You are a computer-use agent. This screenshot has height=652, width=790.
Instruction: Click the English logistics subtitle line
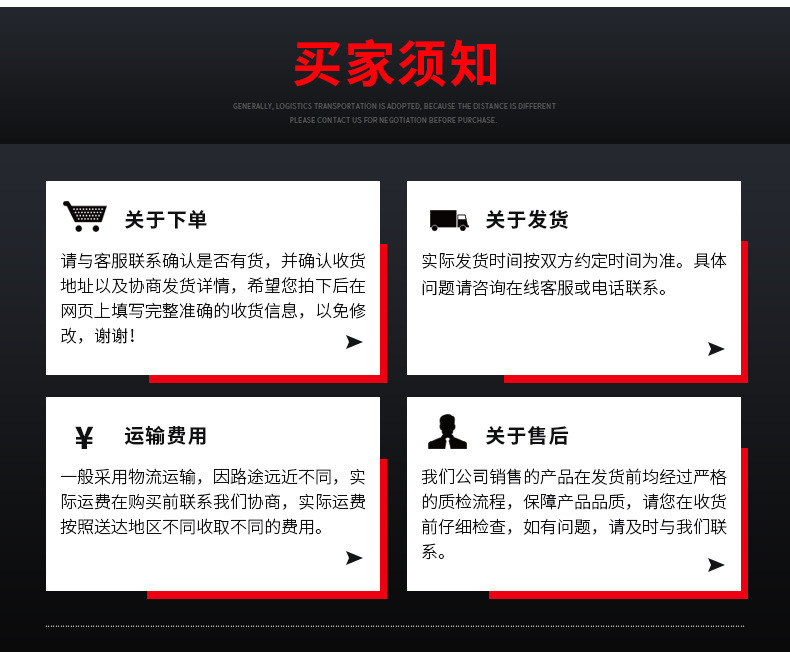click(394, 106)
